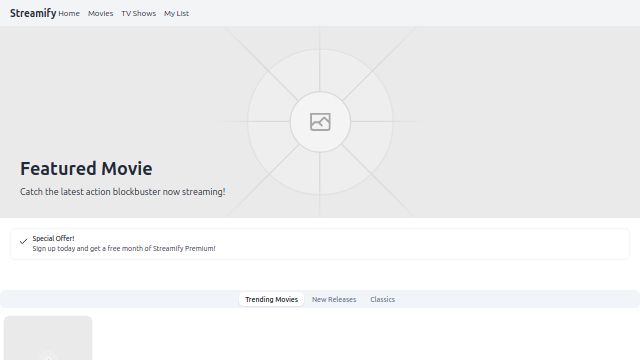Click the Special Offer! title
The width and height of the screenshot is (640, 360).
(53, 238)
